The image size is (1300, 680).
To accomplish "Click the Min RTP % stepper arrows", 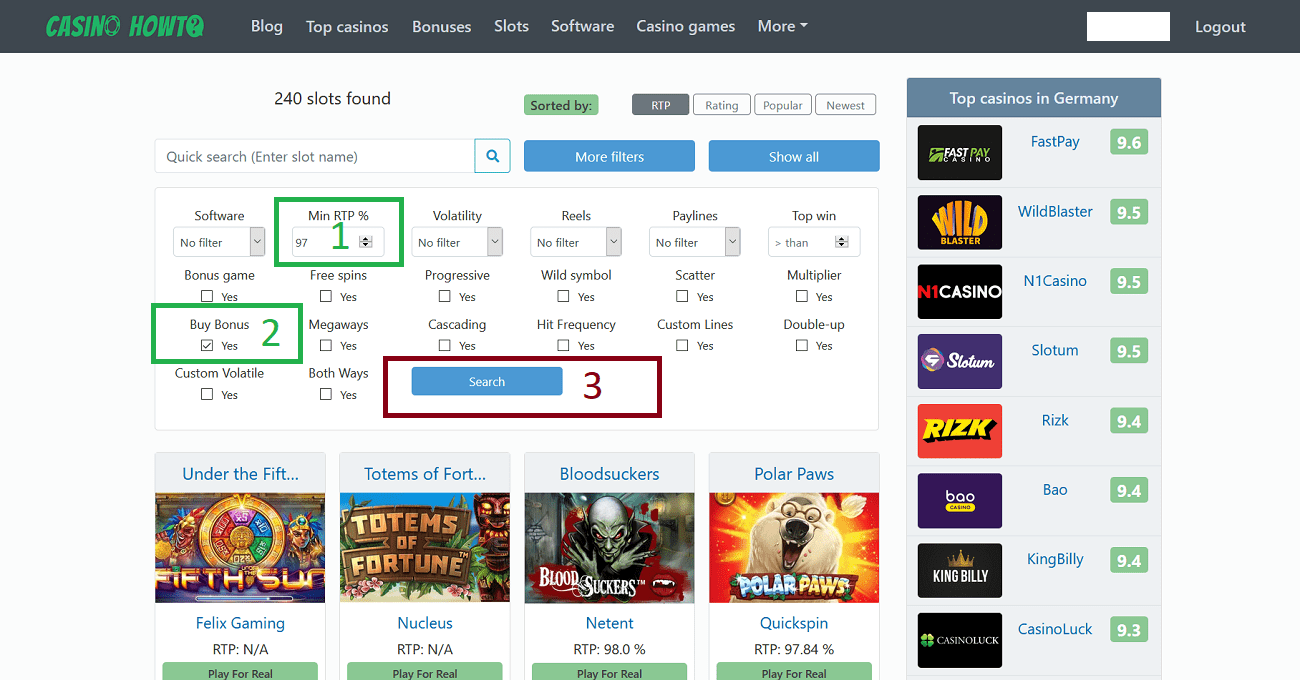I will tap(366, 242).
